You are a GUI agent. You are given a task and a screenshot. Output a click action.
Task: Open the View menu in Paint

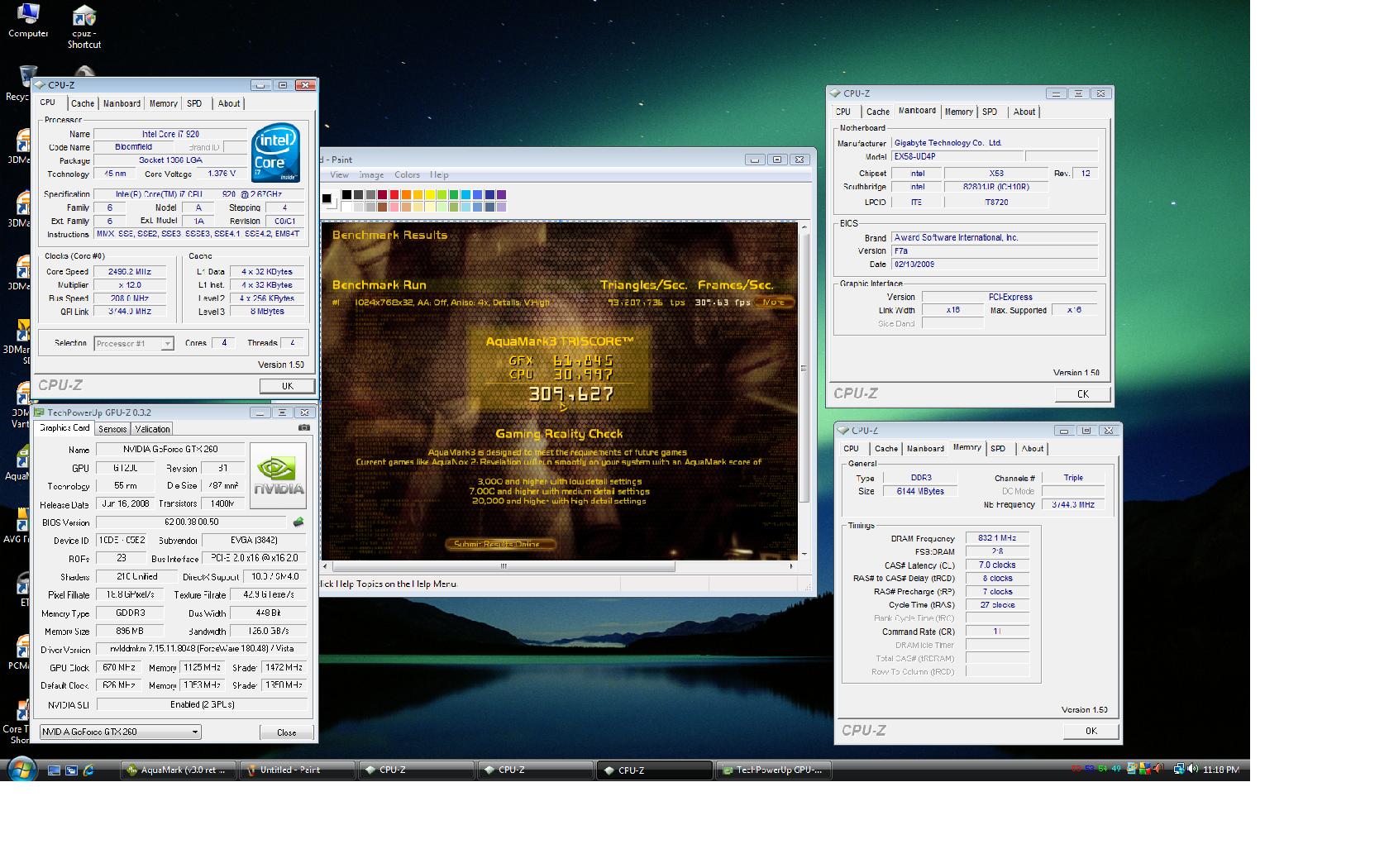click(340, 175)
